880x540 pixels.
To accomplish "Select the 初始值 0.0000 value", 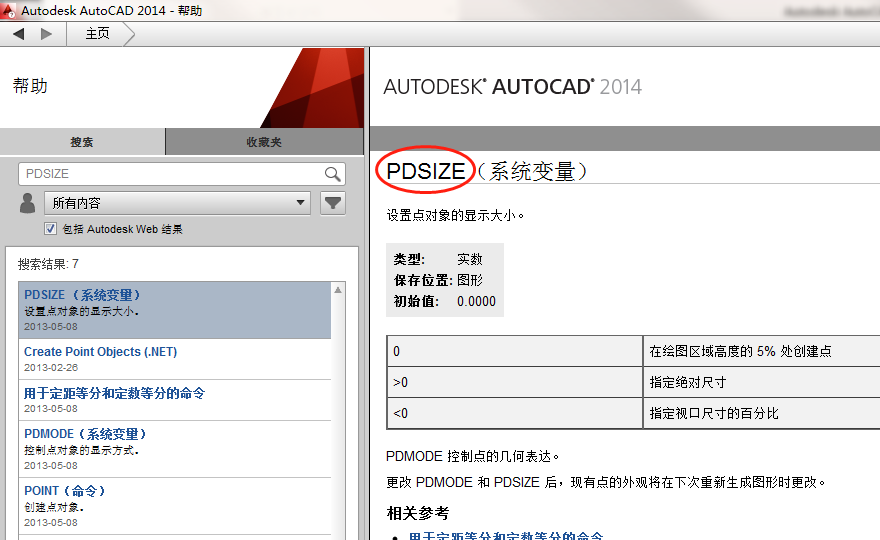I will (476, 301).
